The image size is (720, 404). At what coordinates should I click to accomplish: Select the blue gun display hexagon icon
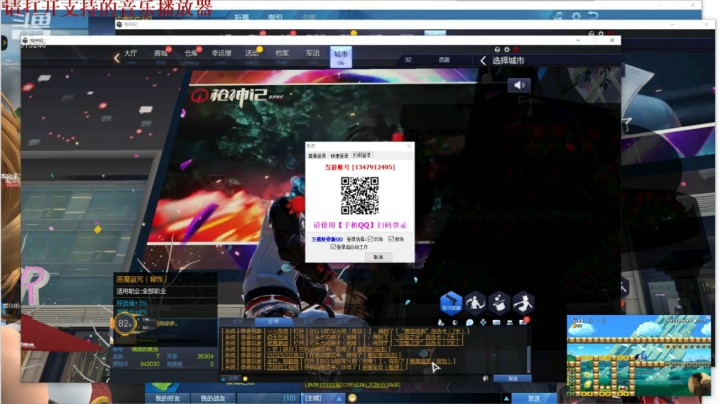[451, 303]
